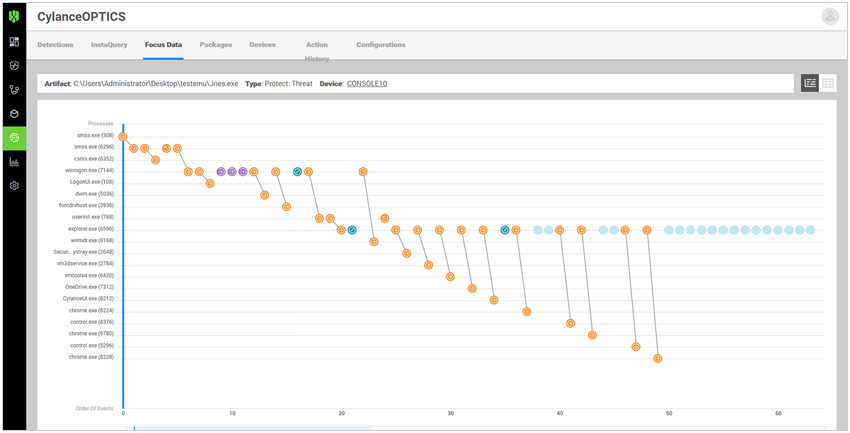Open the dashboard icon in sidebar
The image size is (850, 433).
14,42
